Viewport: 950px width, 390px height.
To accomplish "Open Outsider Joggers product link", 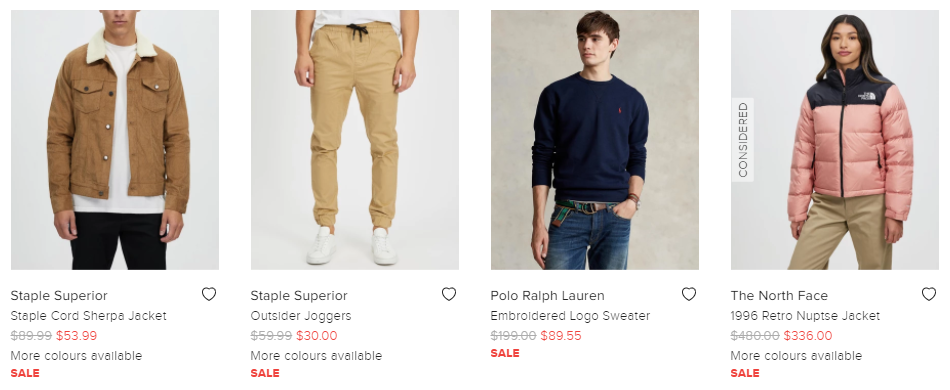I will pos(301,316).
